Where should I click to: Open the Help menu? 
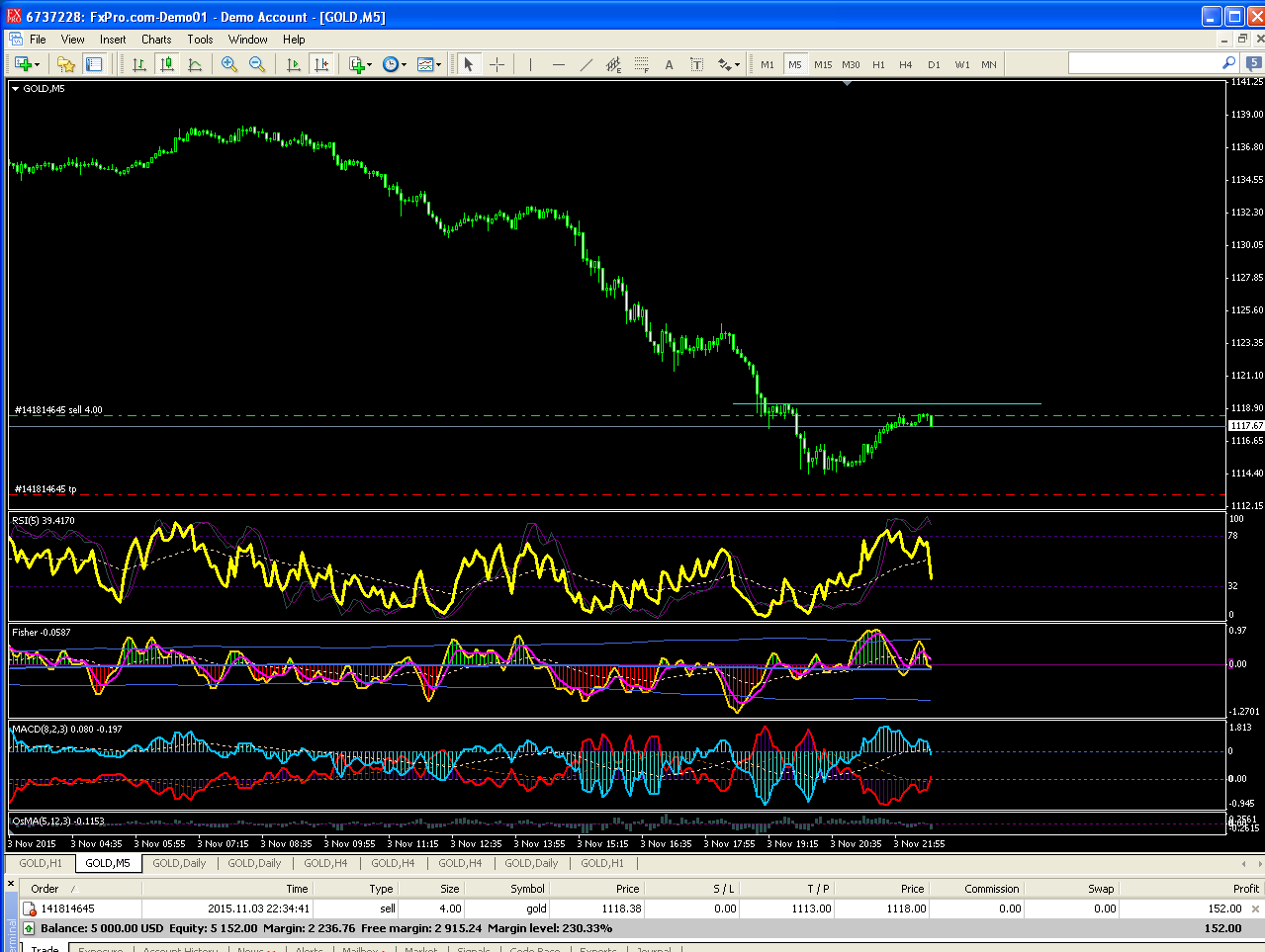(294, 40)
